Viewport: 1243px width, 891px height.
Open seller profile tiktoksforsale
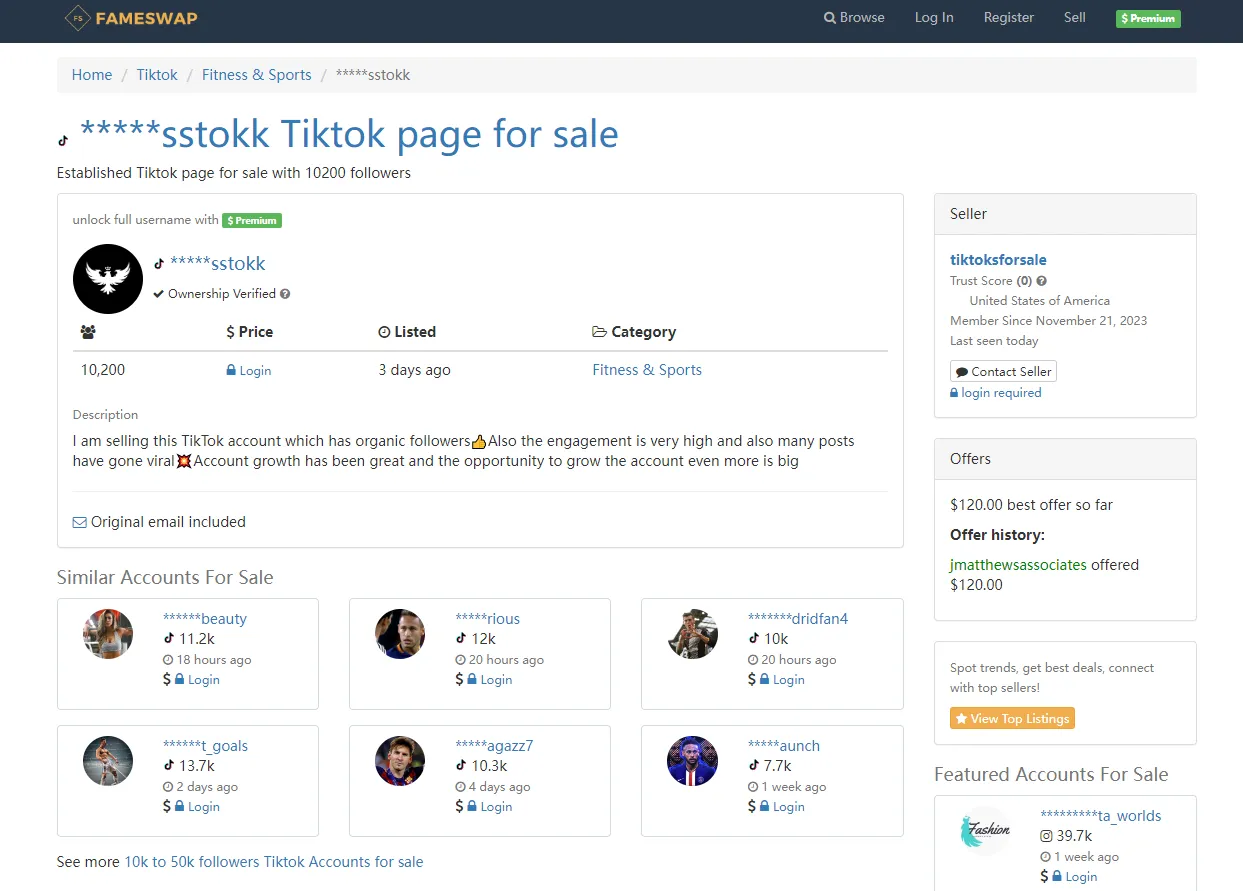pos(998,260)
